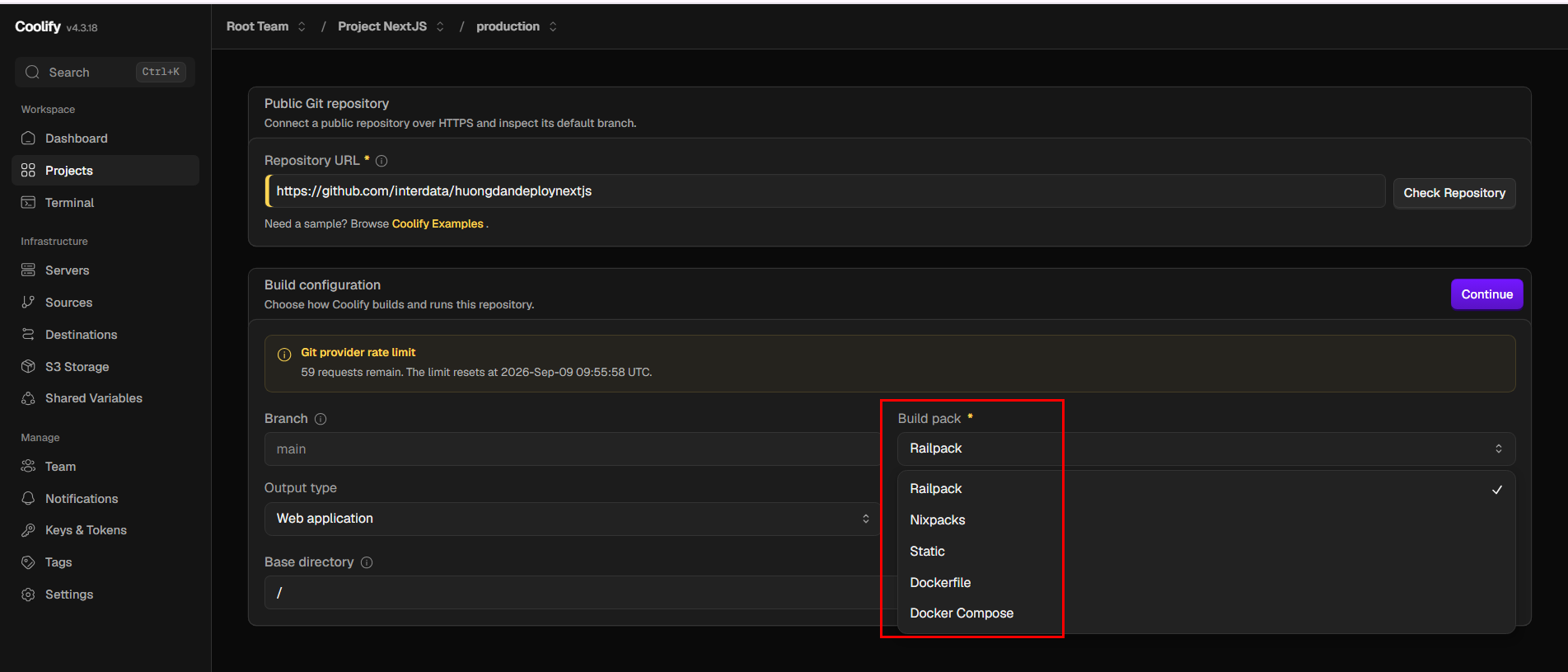Focus the Repository URL field
Image resolution: width=1568 pixels, height=672 pixels.
(x=825, y=191)
